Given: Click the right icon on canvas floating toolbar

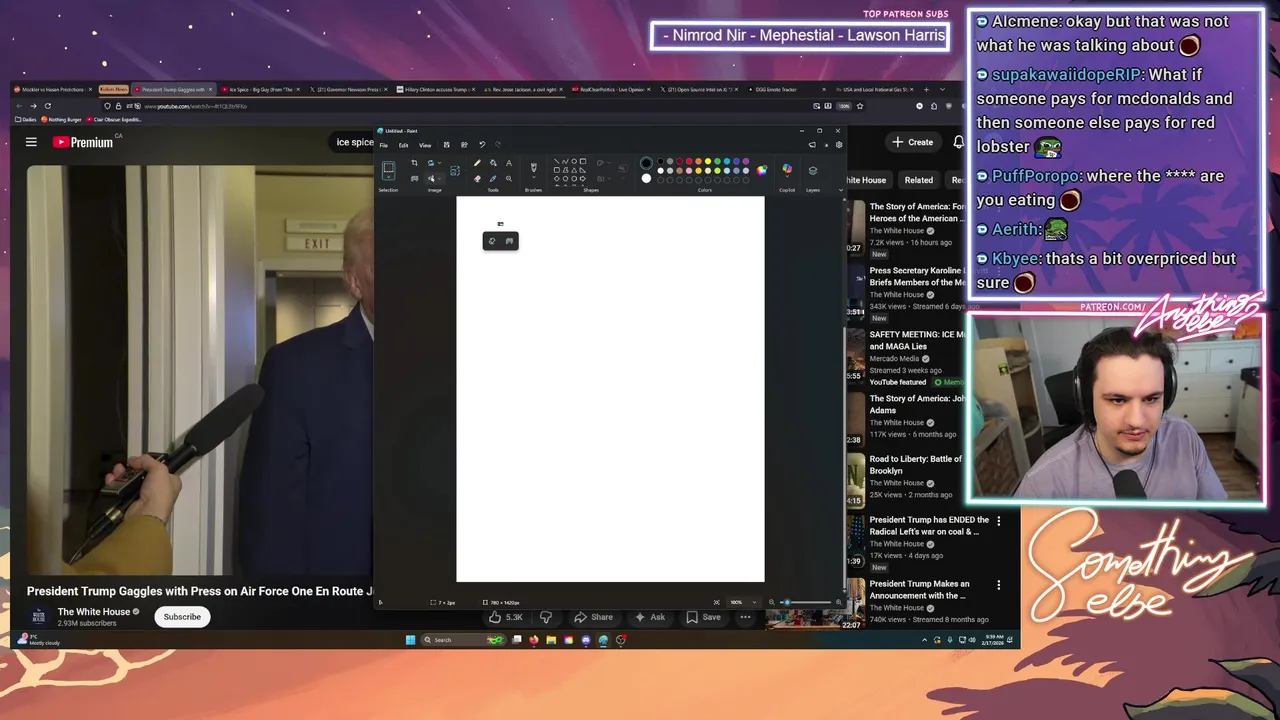Looking at the screenshot, I should pos(509,241).
